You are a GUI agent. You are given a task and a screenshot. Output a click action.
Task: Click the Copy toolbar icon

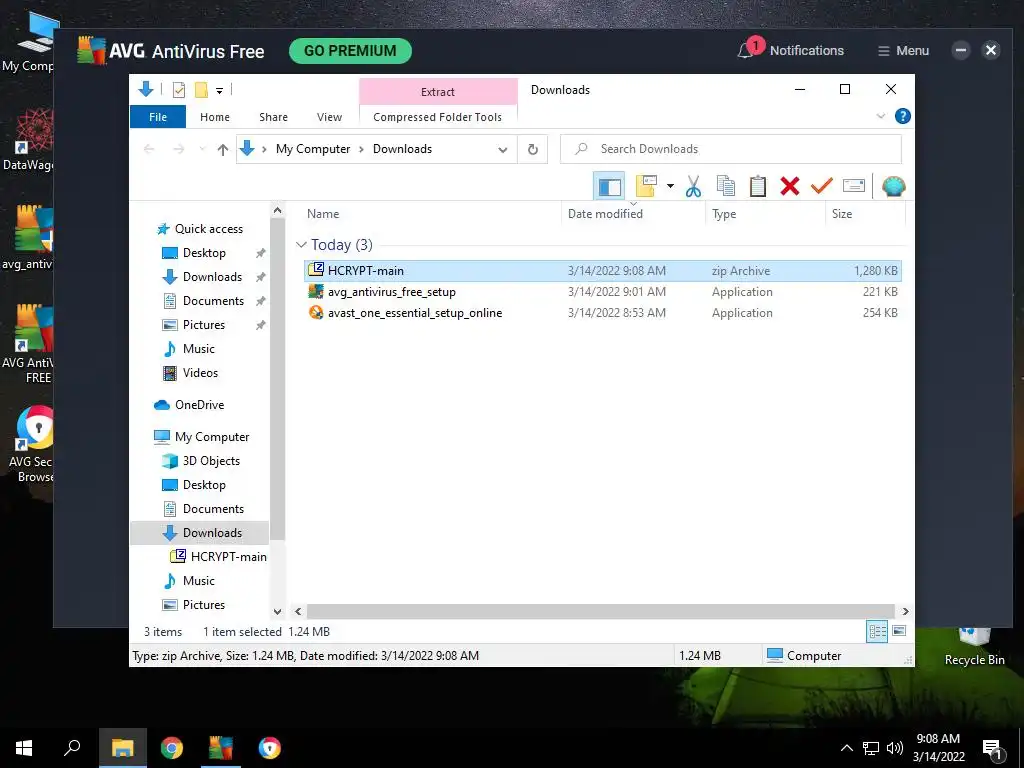(x=726, y=187)
